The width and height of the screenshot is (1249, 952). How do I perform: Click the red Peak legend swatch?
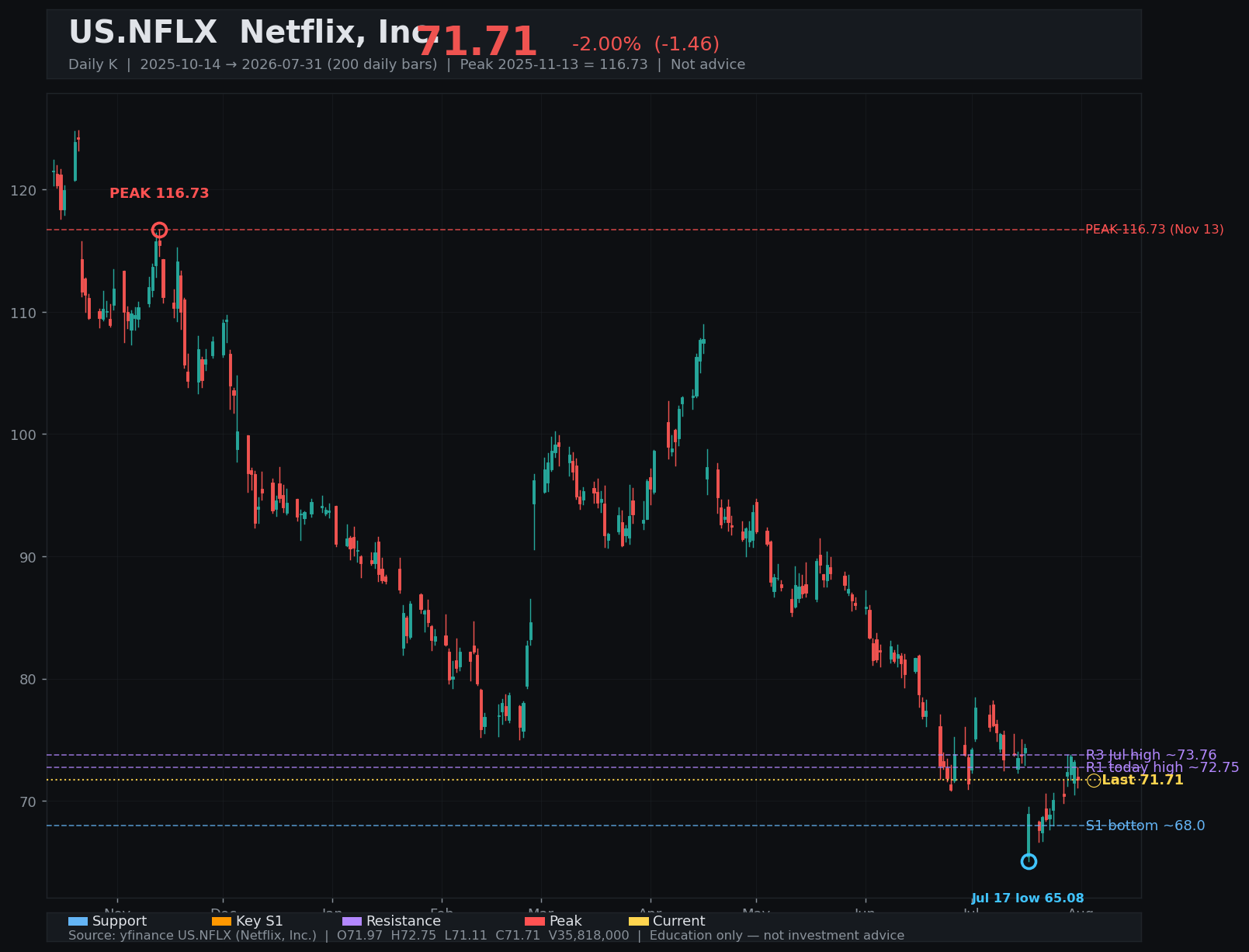pyautogui.click(x=535, y=921)
